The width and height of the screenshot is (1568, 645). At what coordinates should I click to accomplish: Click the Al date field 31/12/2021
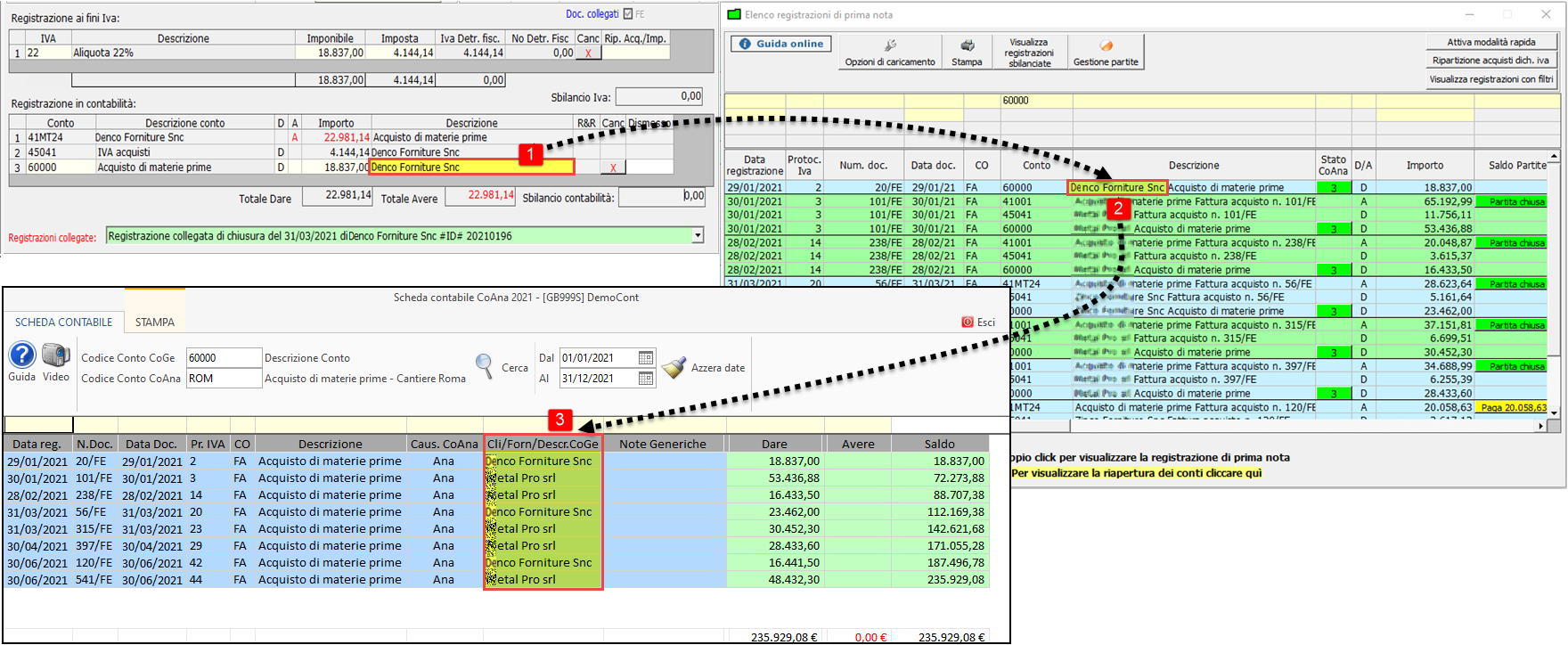pos(599,379)
